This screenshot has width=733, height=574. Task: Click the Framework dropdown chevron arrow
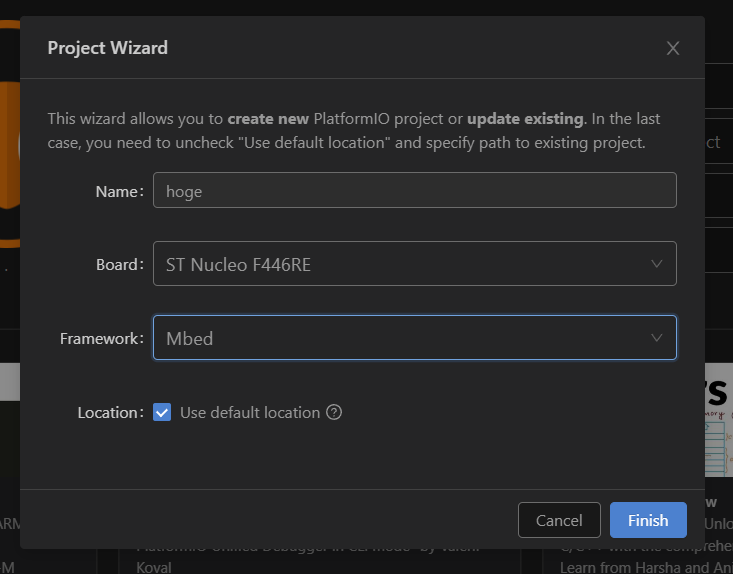pyautogui.click(x=656, y=338)
